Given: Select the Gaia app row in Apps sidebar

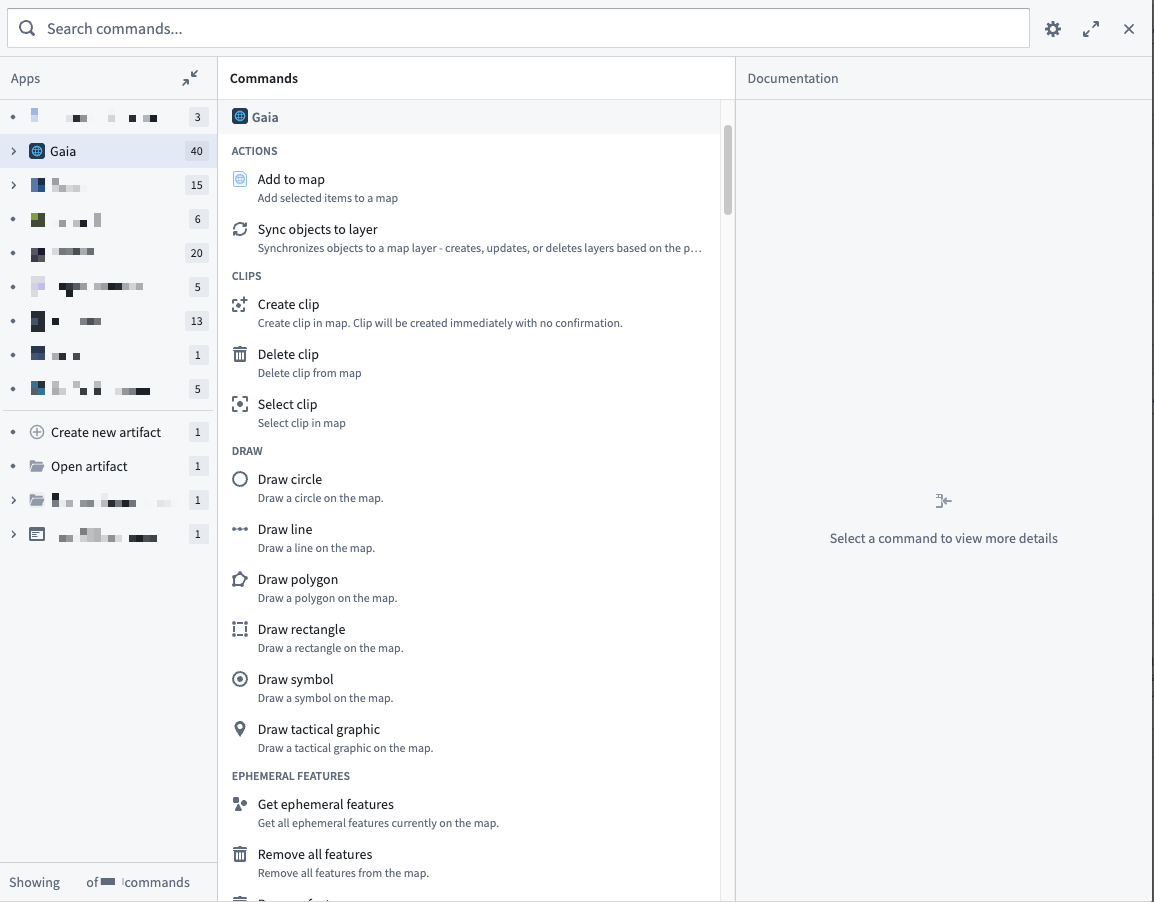Looking at the screenshot, I should pos(64,151).
